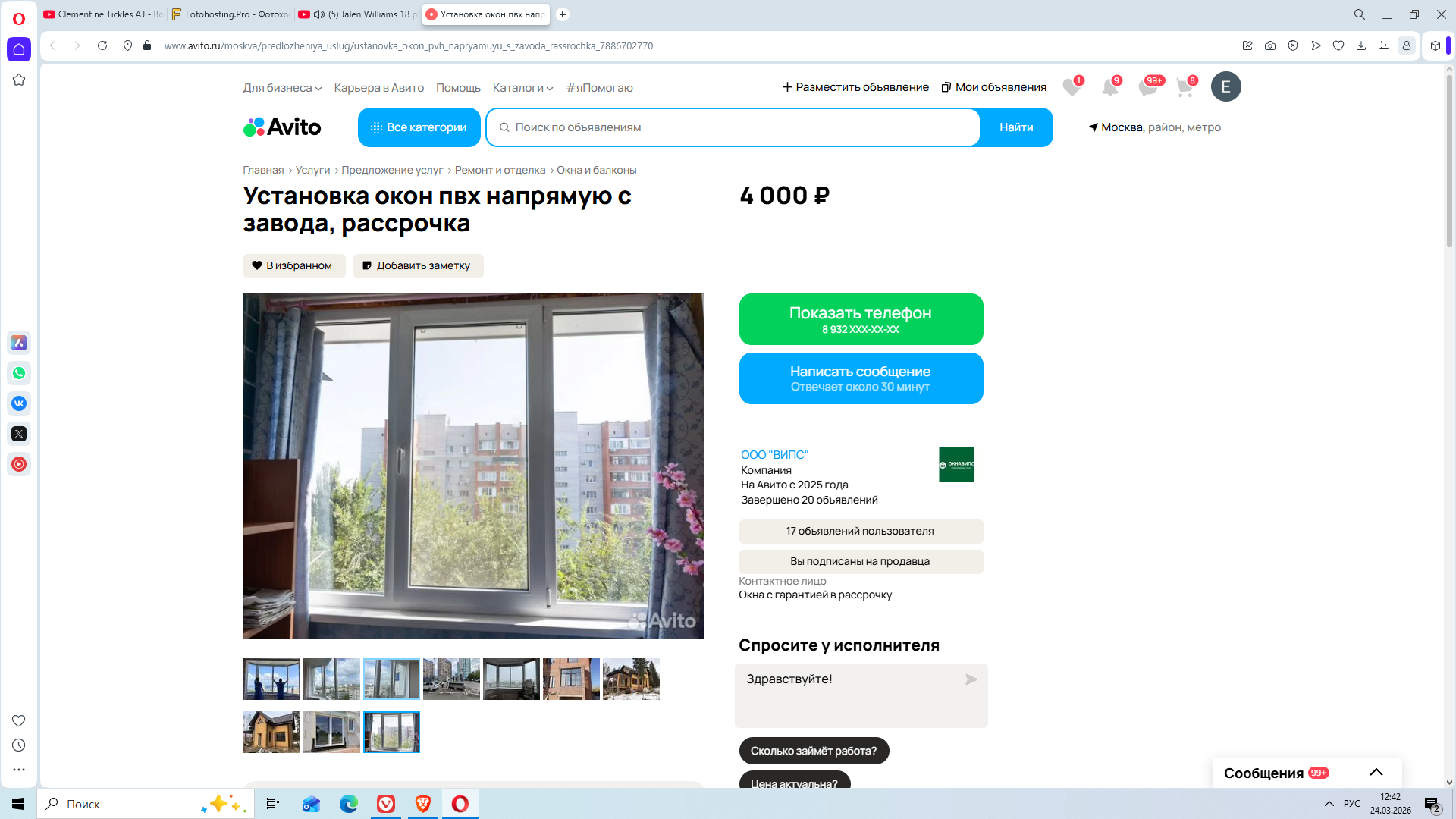Expand "Для бизнеса" dropdown menu
Screen dimensions: 1456x819
pyautogui.click(x=282, y=88)
